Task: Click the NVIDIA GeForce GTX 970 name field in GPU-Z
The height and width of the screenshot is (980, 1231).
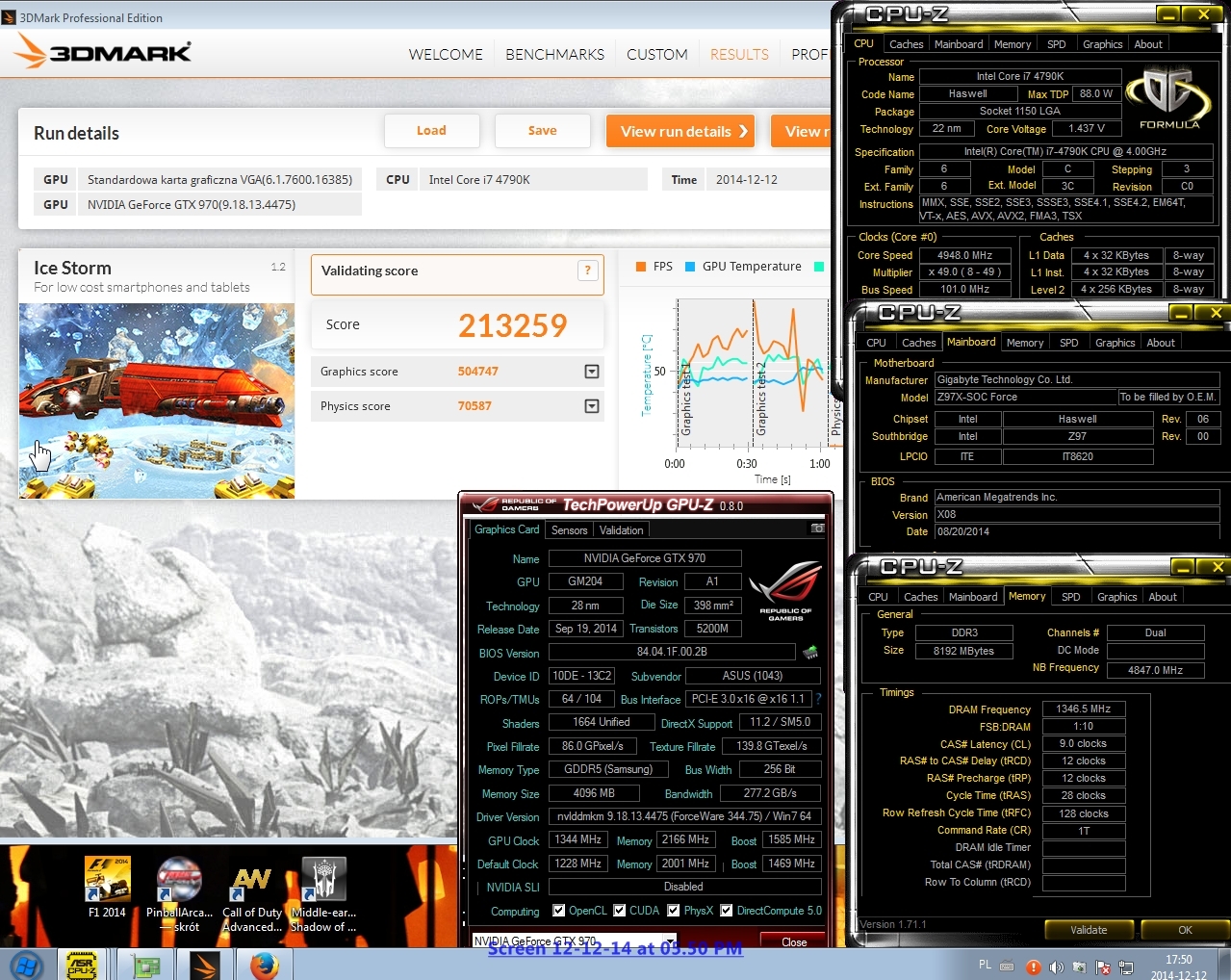Action: pyautogui.click(x=645, y=558)
